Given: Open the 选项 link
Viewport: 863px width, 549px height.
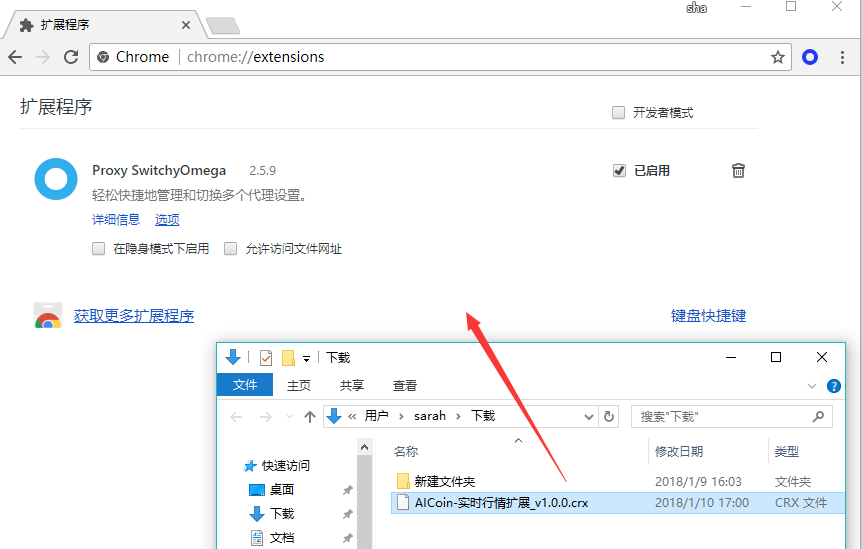Looking at the screenshot, I should point(167,220).
